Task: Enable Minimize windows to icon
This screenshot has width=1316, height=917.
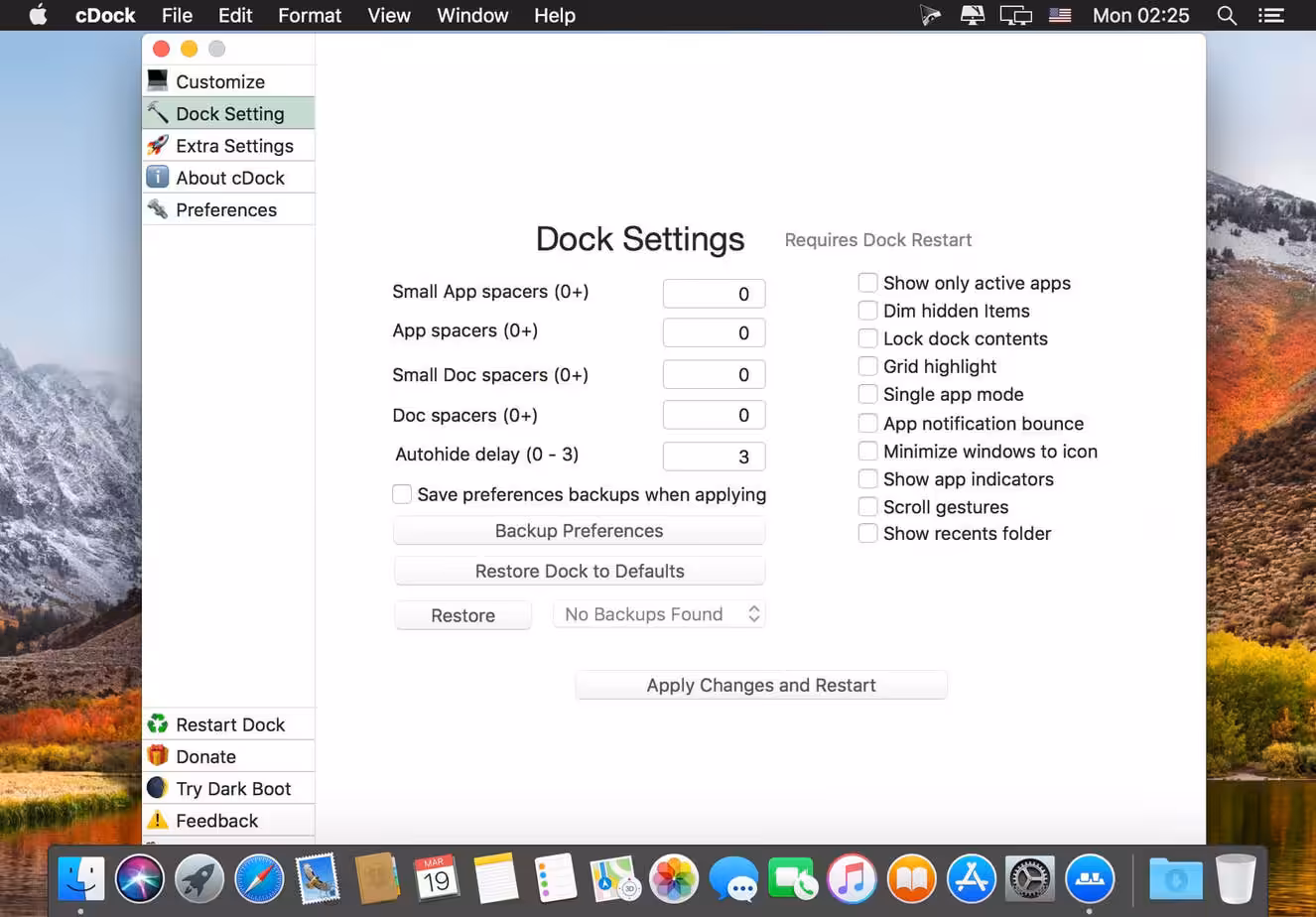Action: [x=868, y=452]
